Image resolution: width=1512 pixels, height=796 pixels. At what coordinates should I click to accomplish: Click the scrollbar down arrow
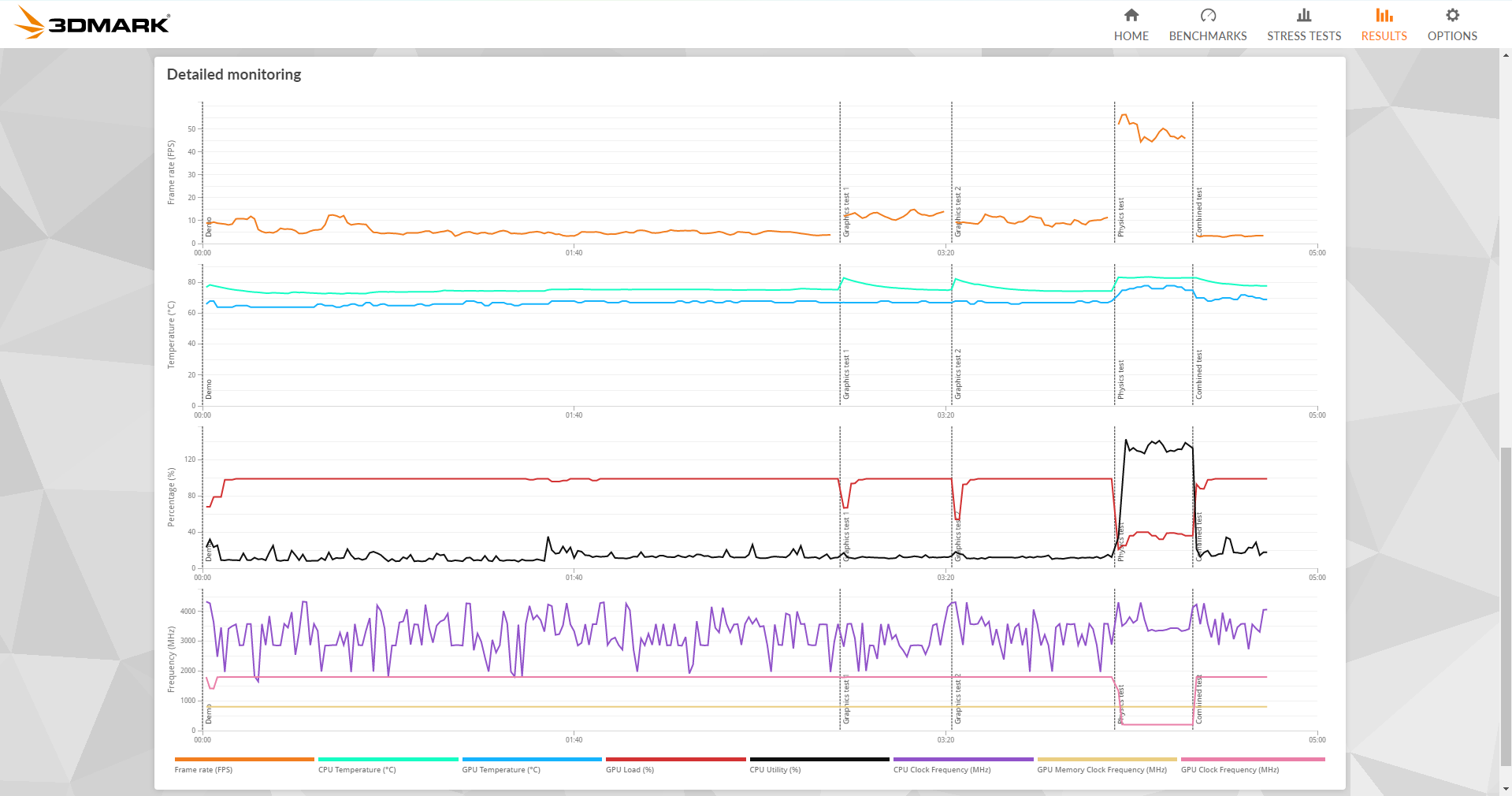(x=1505, y=789)
